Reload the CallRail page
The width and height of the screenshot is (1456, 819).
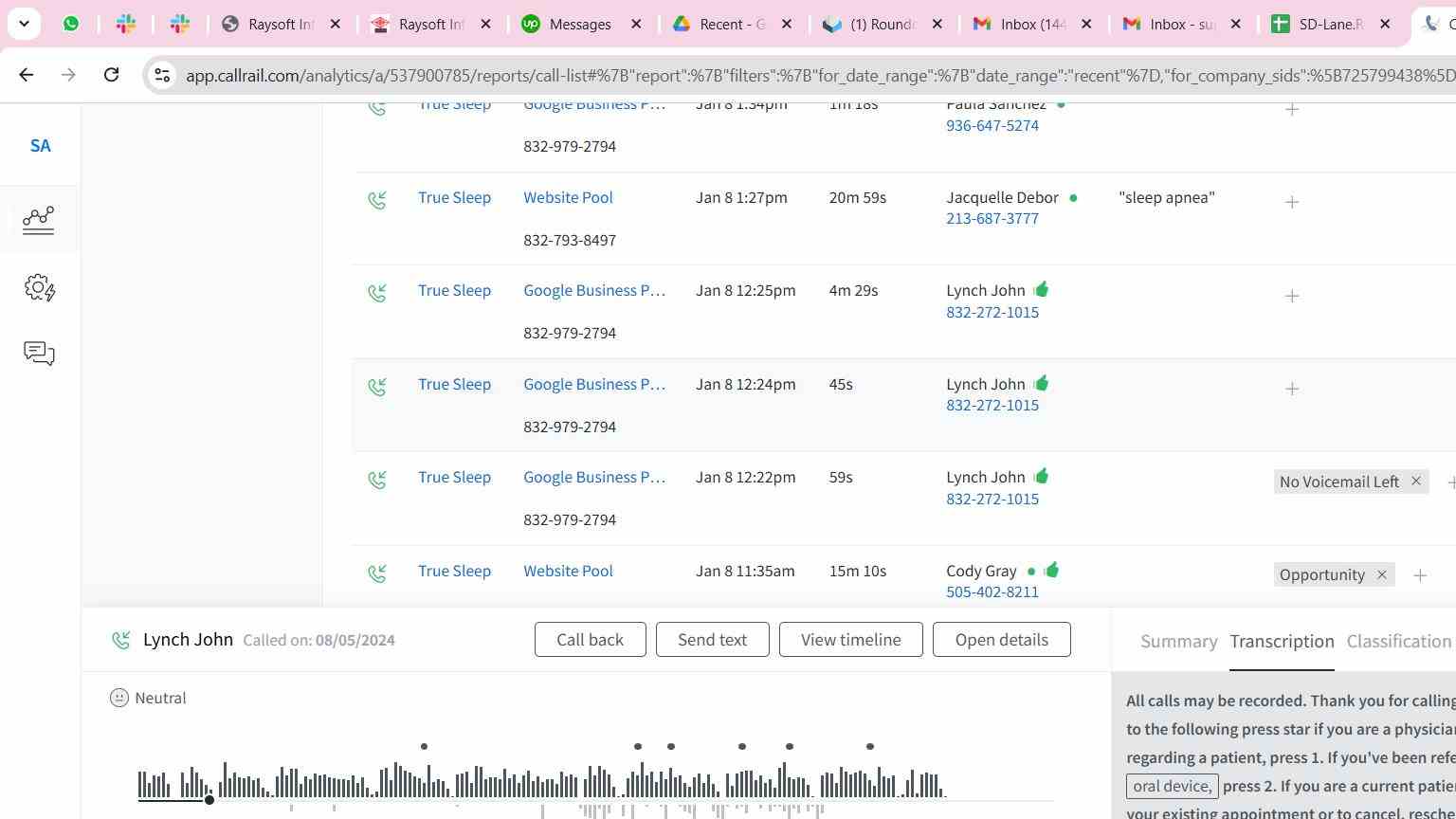pyautogui.click(x=111, y=75)
